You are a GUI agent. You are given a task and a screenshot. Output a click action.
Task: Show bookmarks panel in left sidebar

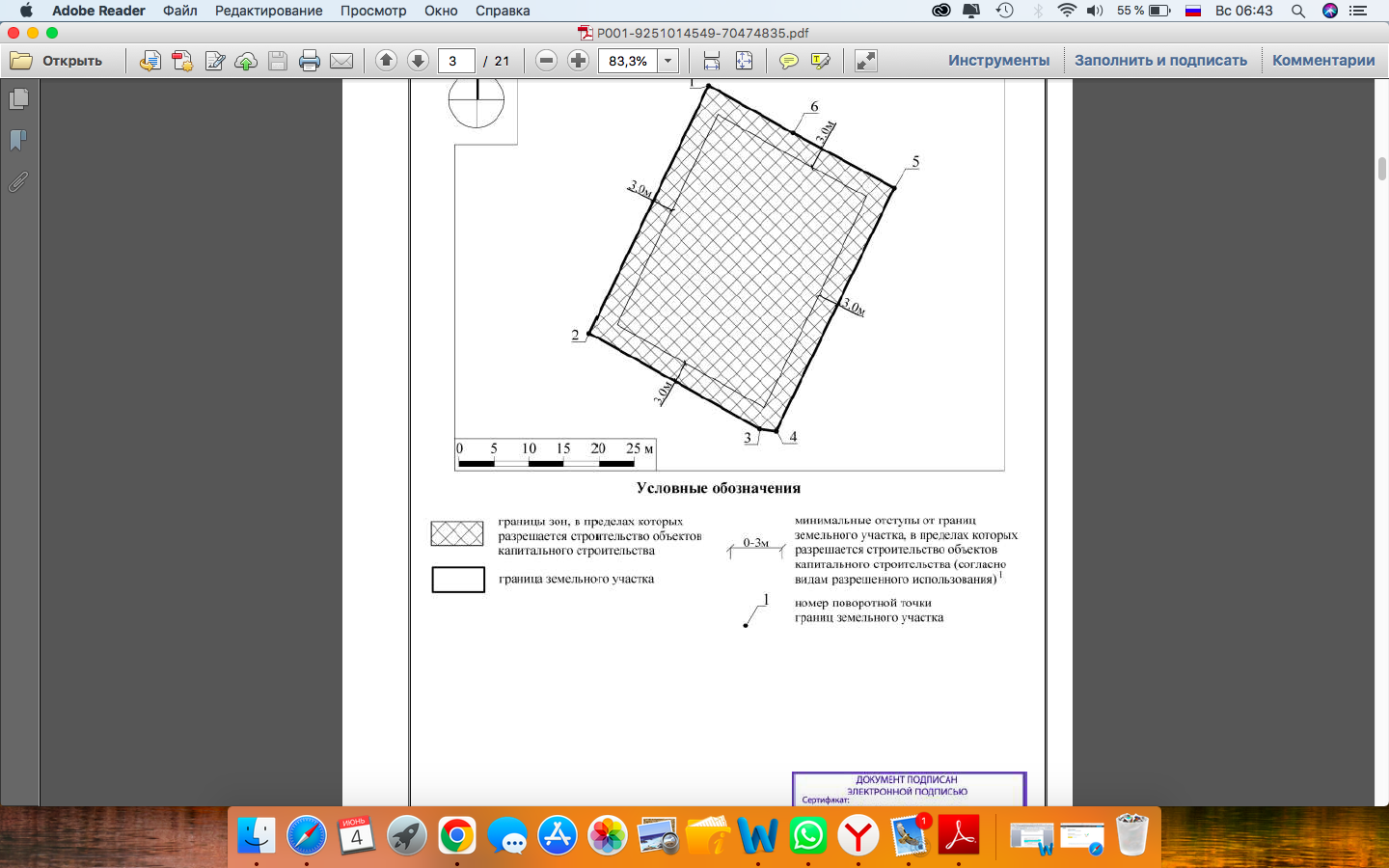click(x=18, y=141)
